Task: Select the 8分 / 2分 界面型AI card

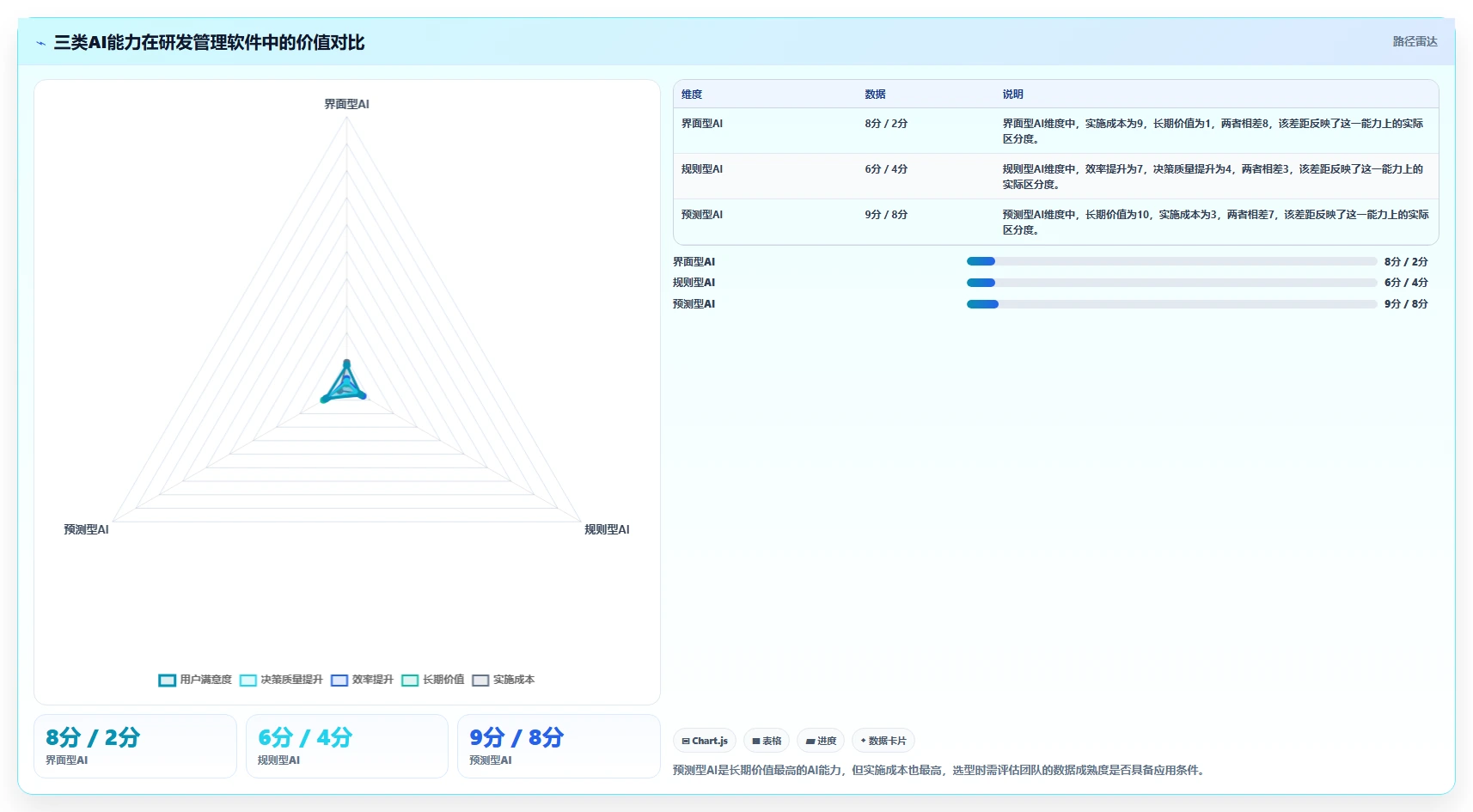Action: [x=135, y=746]
